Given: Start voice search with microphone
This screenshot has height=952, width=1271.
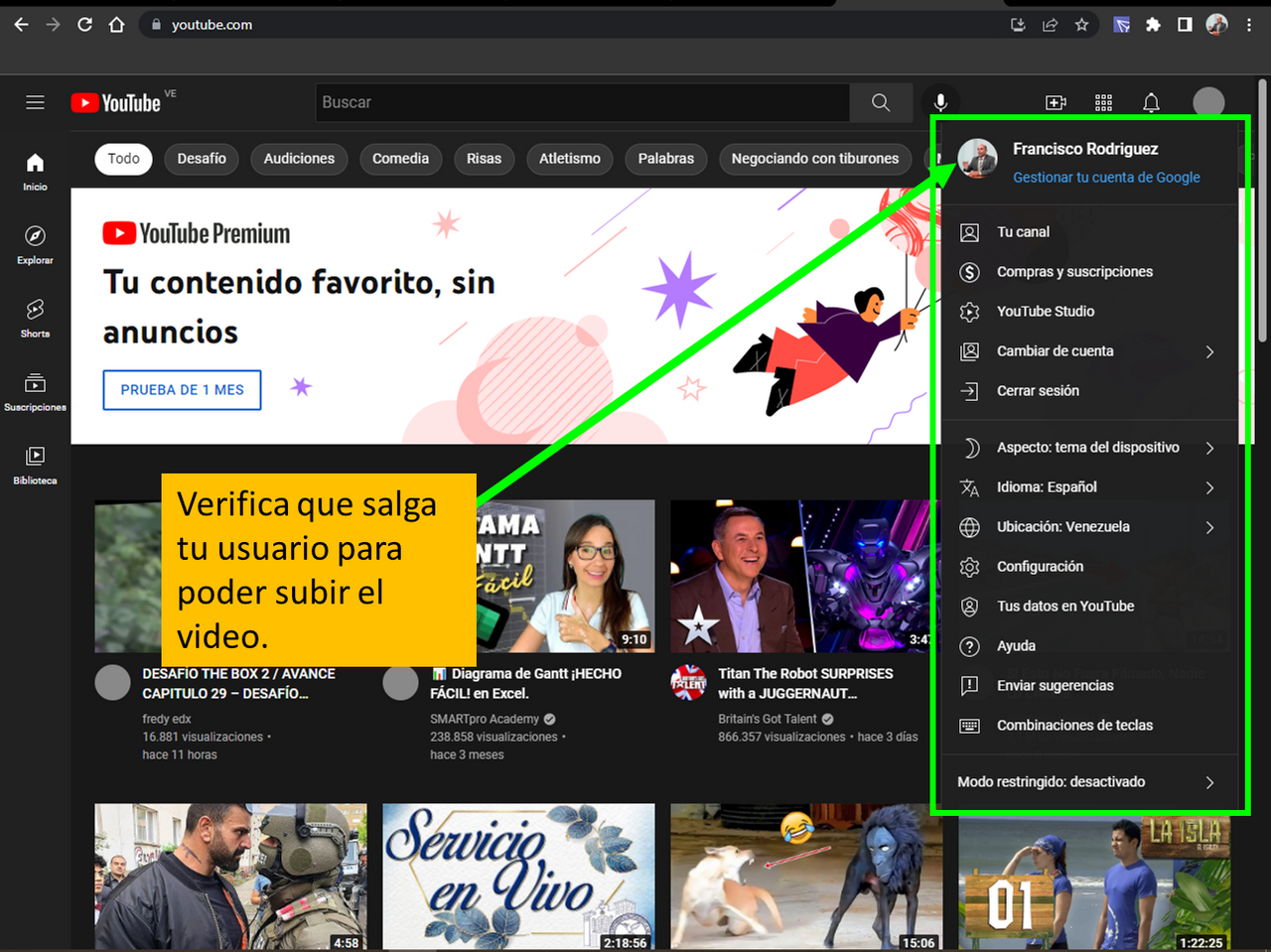Looking at the screenshot, I should pyautogui.click(x=940, y=102).
